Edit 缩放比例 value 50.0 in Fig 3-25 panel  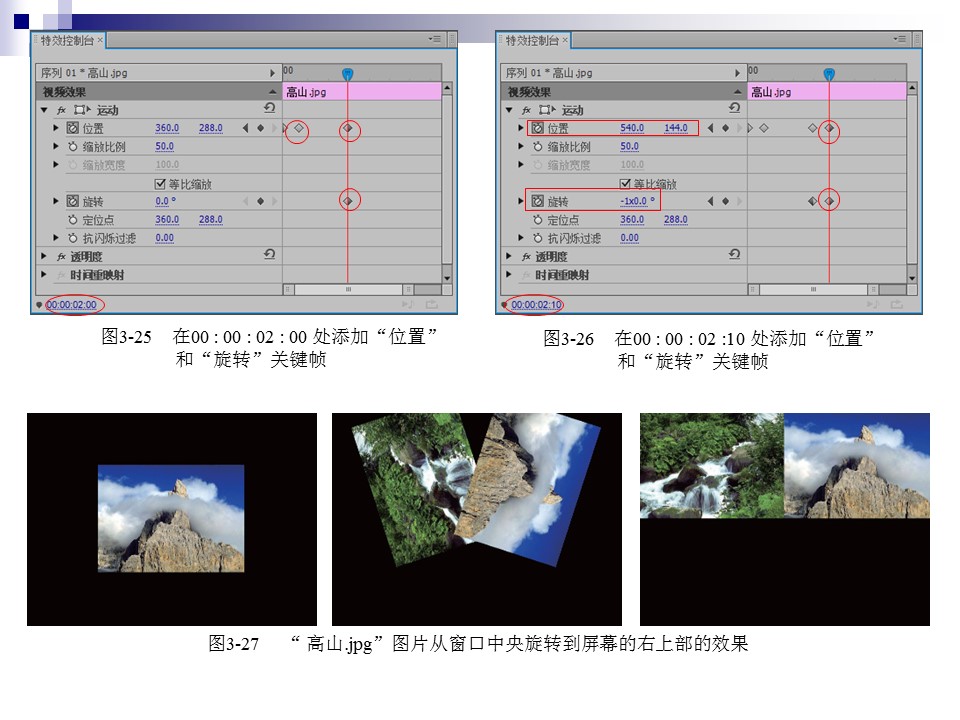164,146
